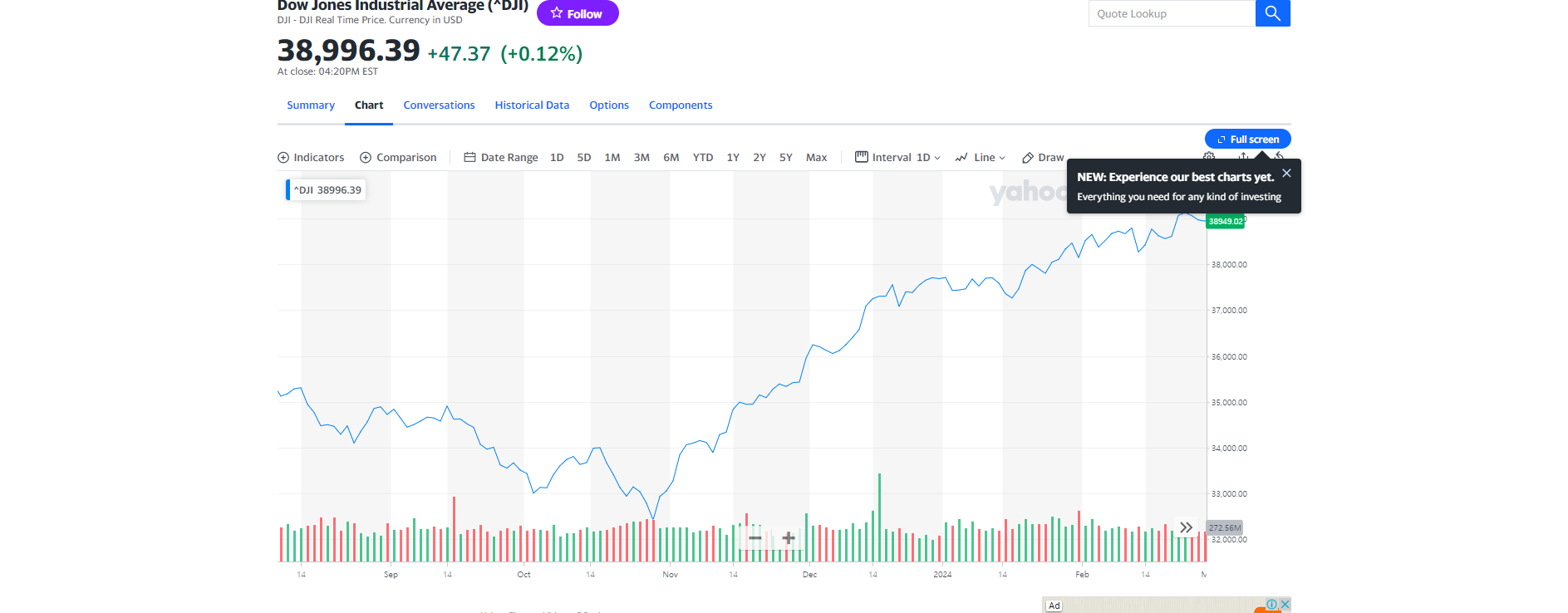Expand the Interval 1D dropdown
Viewport: 1568px width, 613px height.
(x=898, y=158)
